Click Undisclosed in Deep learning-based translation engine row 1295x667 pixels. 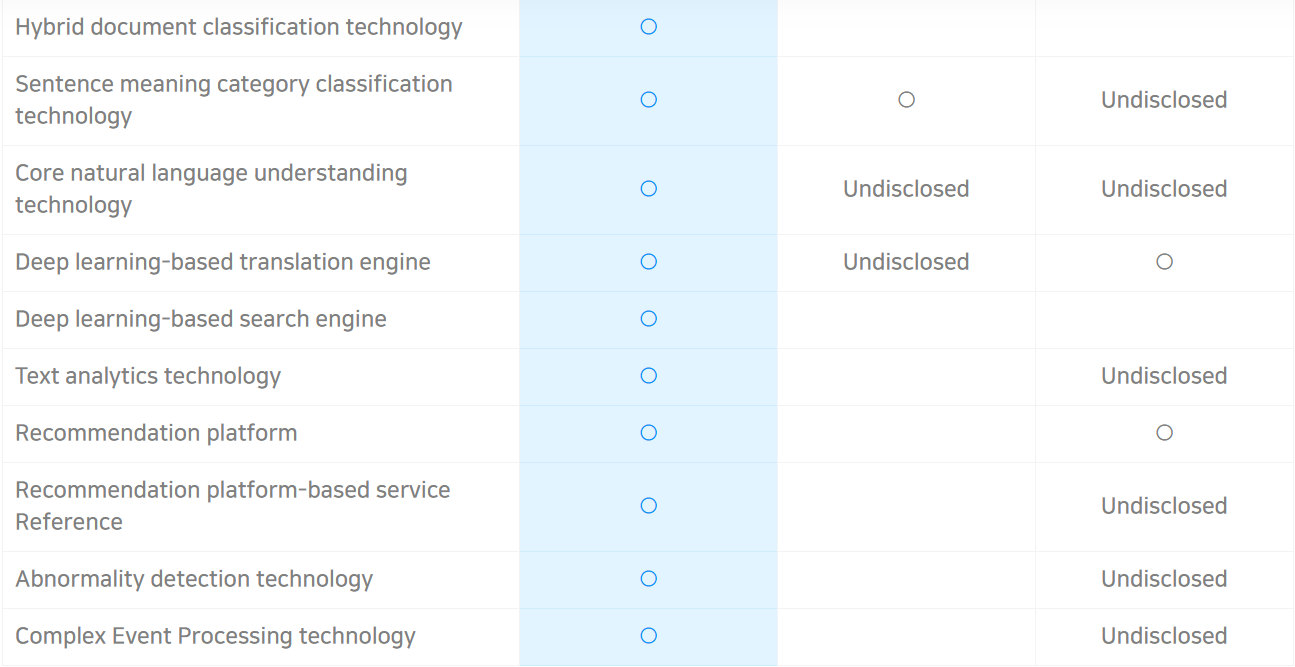[906, 262]
